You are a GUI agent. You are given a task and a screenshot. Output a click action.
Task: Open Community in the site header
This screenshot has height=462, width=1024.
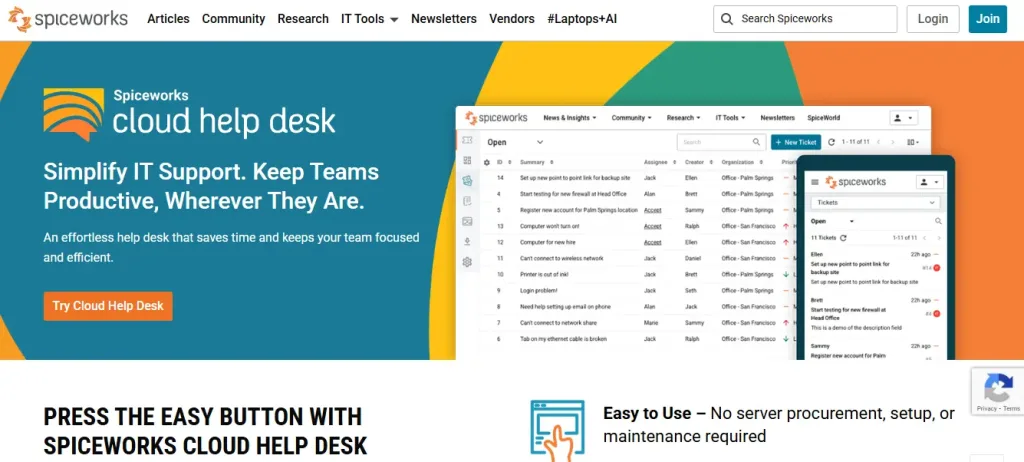coord(233,19)
